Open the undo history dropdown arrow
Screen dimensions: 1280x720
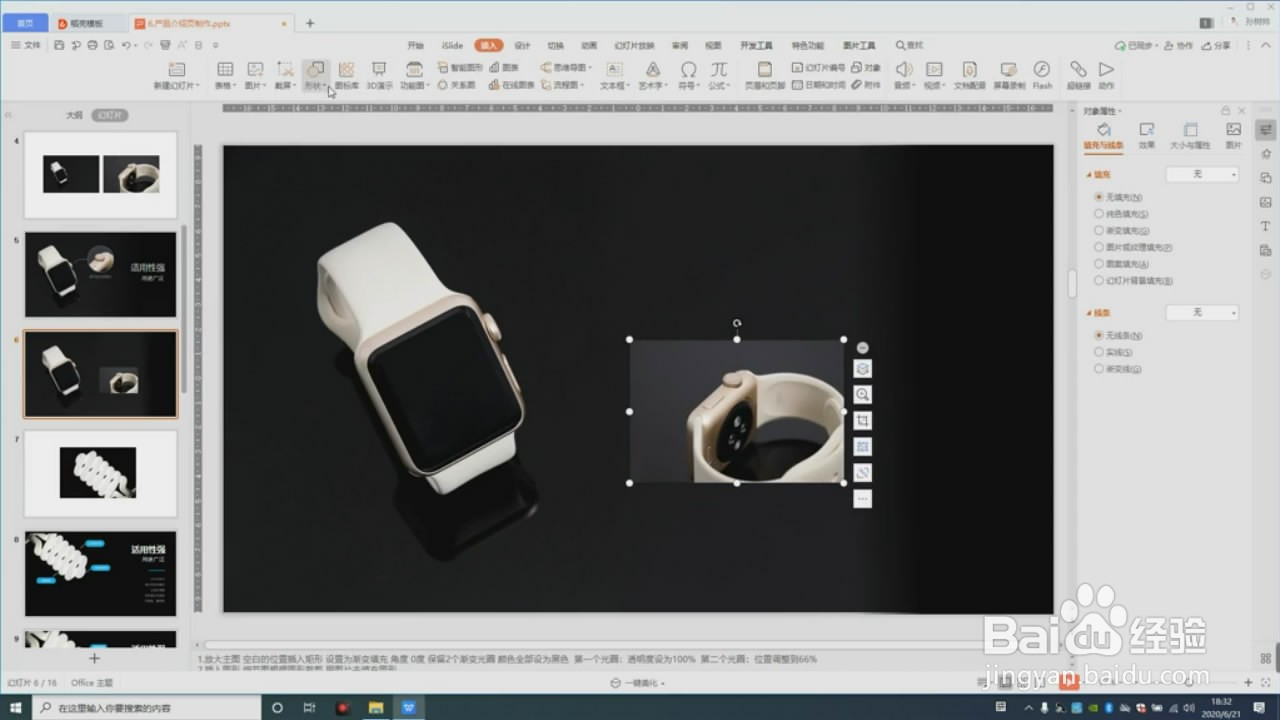click(137, 45)
